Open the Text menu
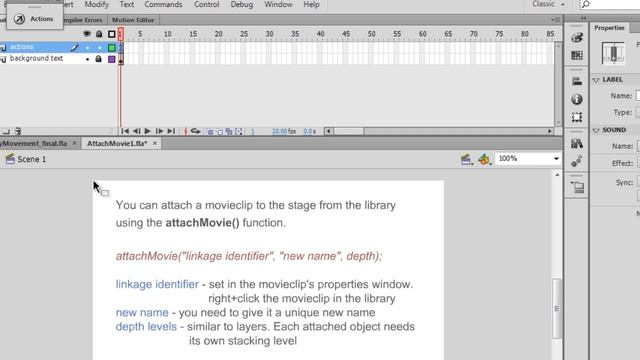The height and width of the screenshot is (360, 640). [127, 4]
